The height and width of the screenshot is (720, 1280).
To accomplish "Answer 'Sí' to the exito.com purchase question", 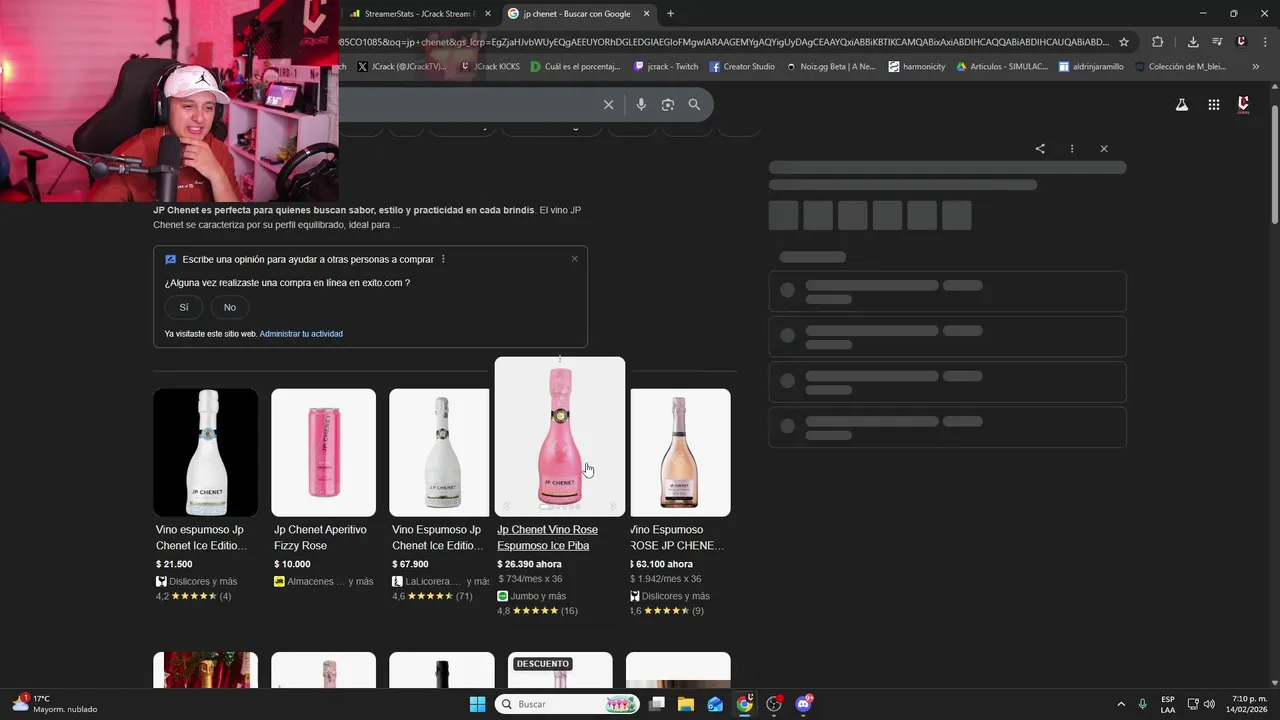I will tap(184, 307).
